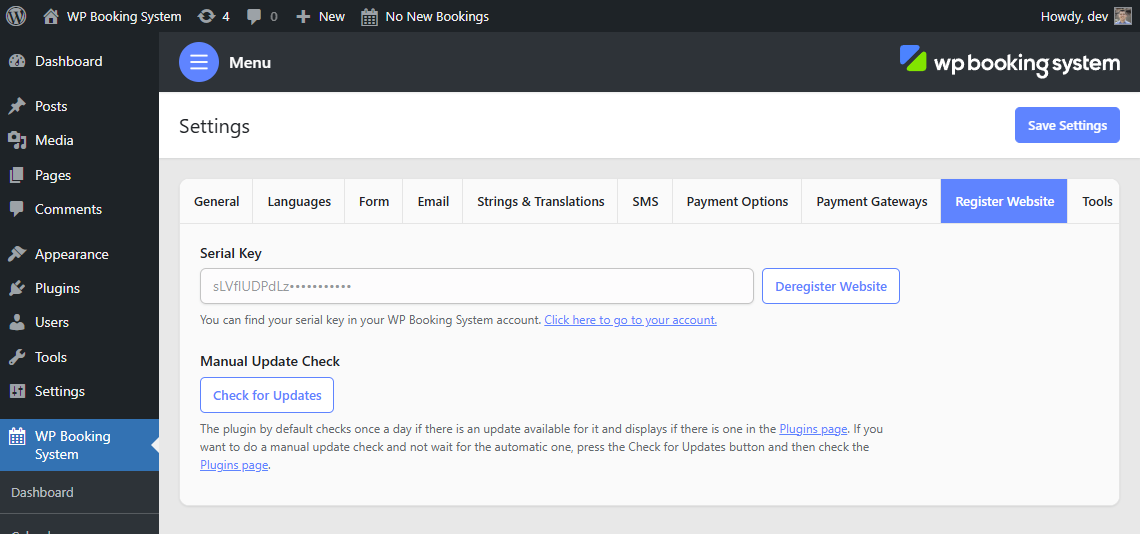Open the sidebar Tools menu
This screenshot has width=1140, height=534.
50,357
